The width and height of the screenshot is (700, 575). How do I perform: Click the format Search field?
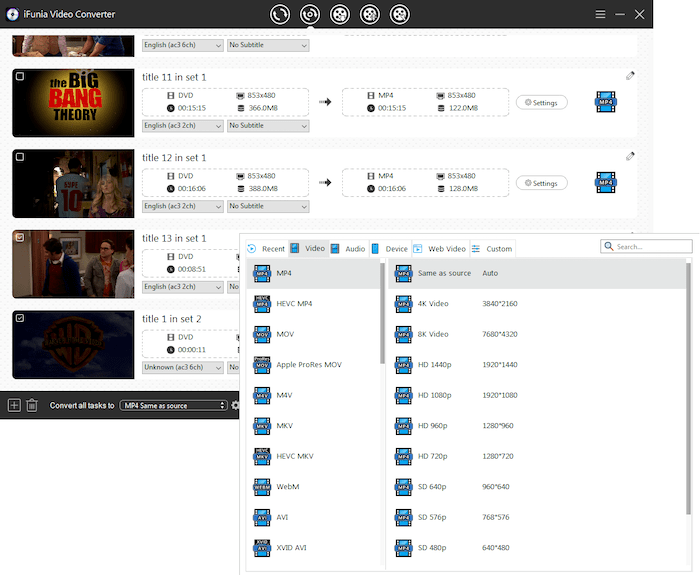646,246
